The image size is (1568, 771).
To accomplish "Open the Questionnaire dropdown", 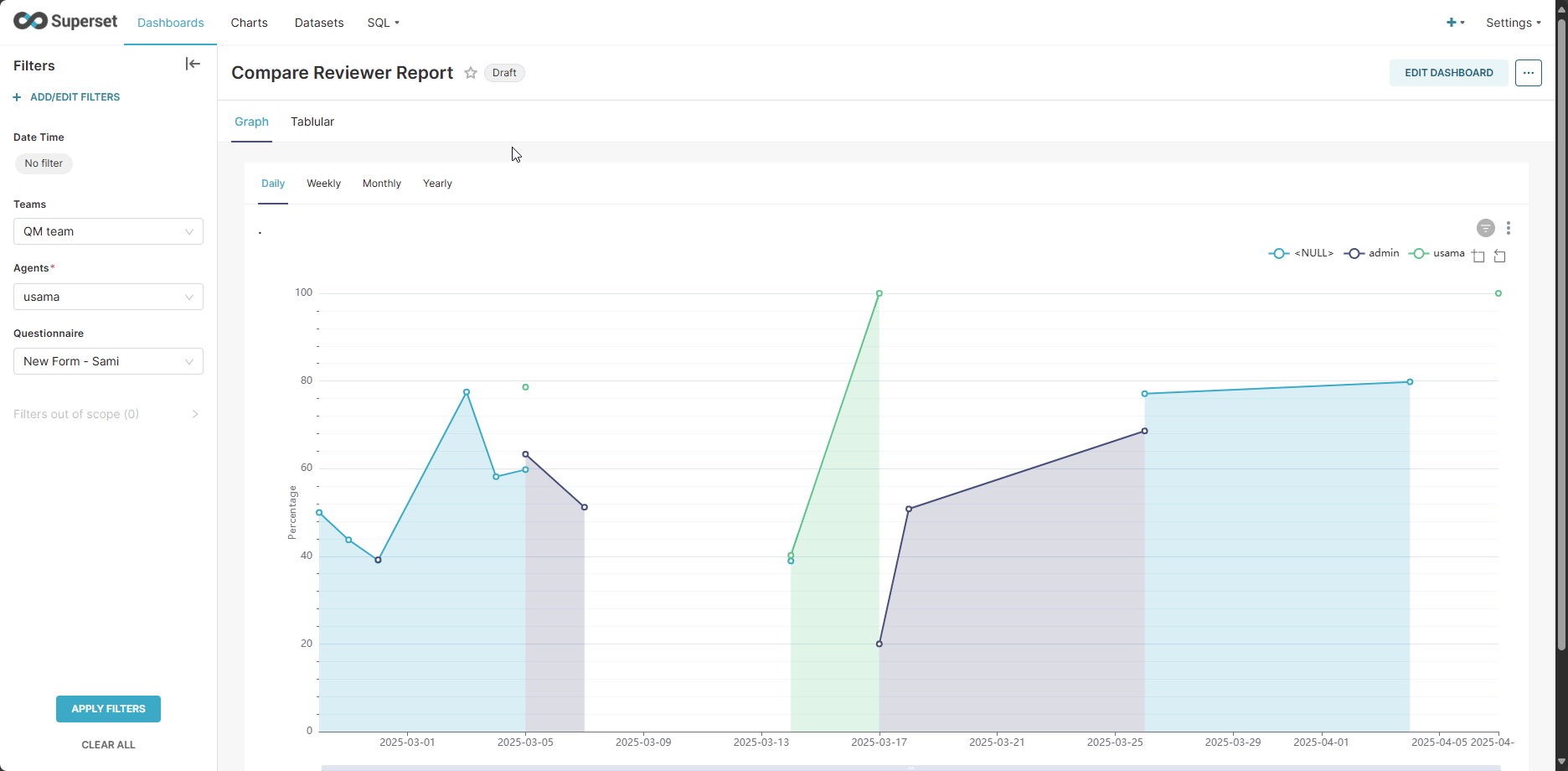I will click(108, 361).
